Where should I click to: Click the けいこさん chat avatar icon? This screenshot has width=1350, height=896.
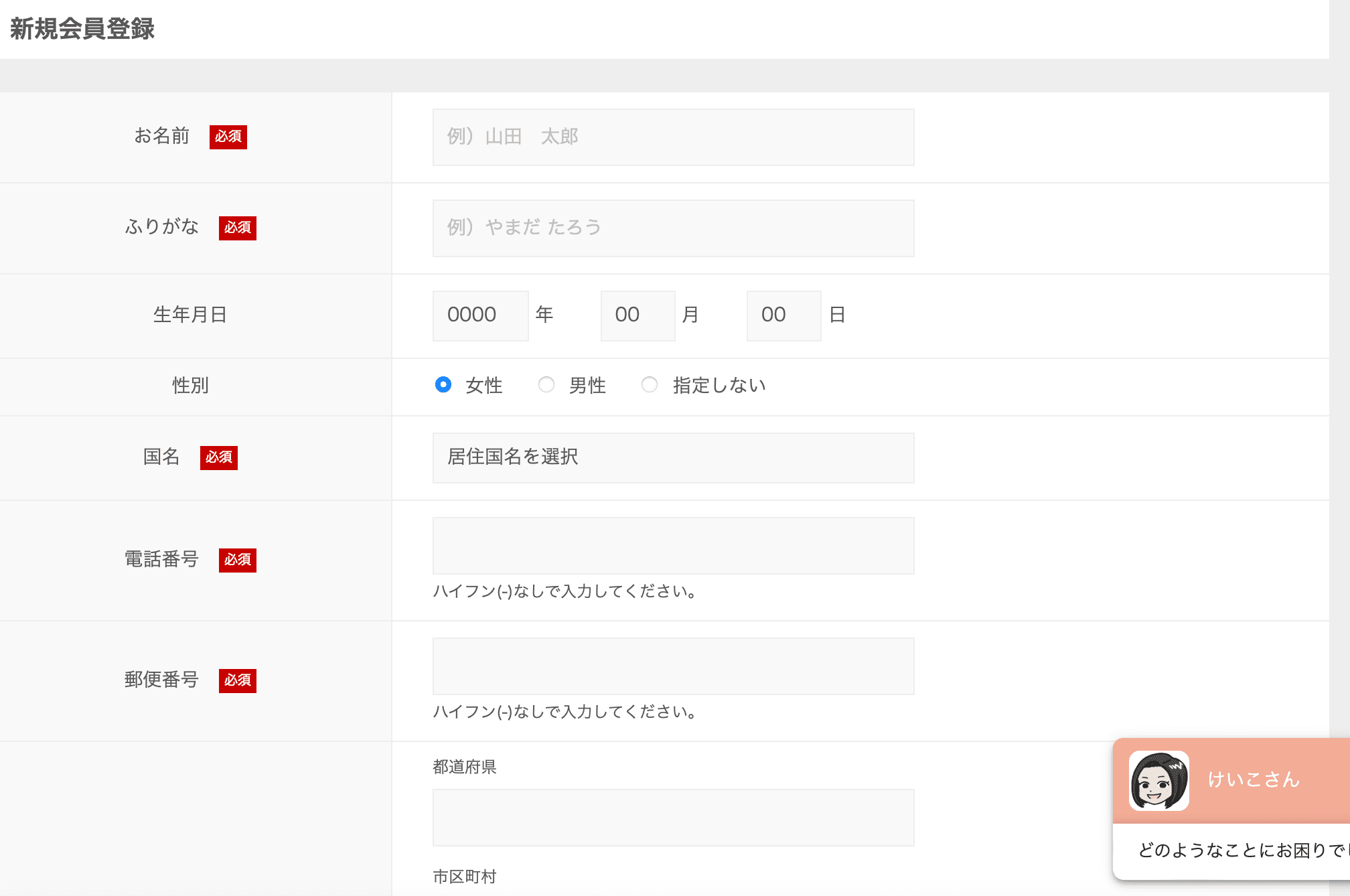point(1158,780)
